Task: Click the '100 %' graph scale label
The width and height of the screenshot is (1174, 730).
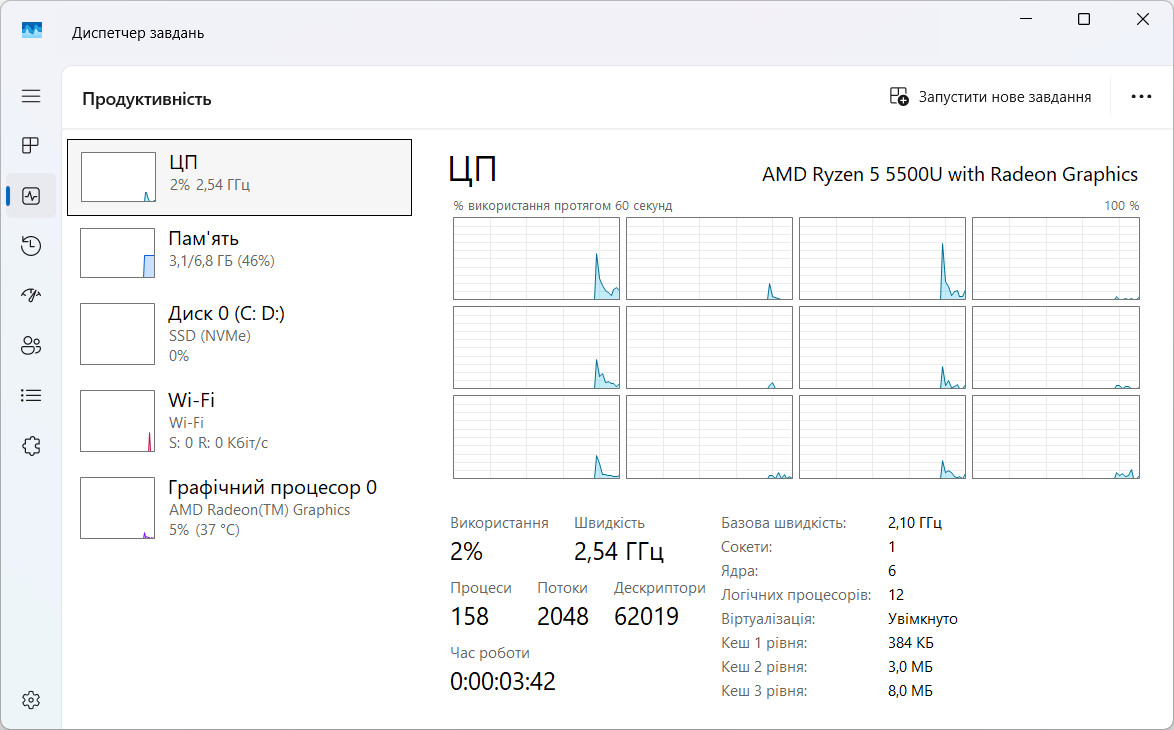Action: coord(1122,206)
